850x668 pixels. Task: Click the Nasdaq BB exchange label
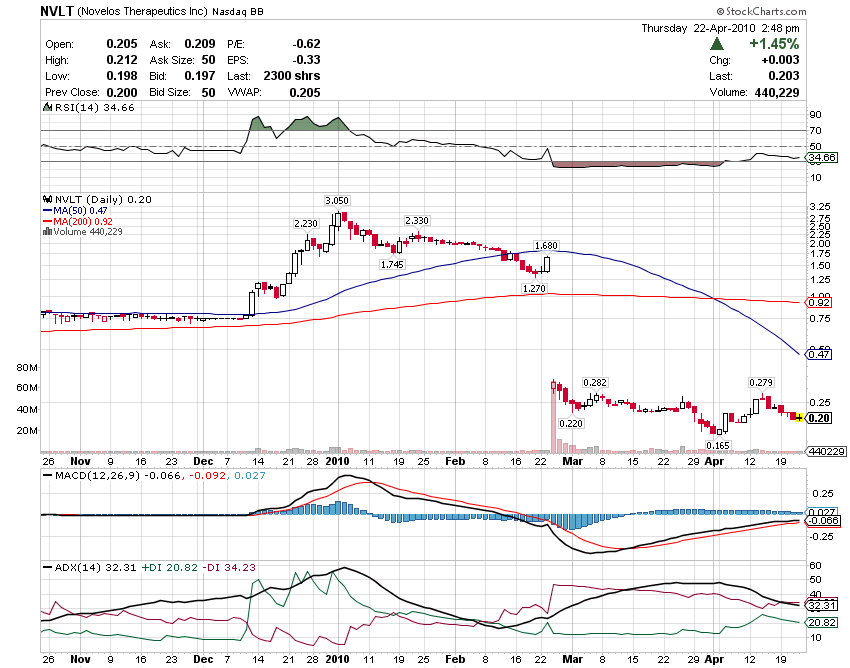point(238,11)
